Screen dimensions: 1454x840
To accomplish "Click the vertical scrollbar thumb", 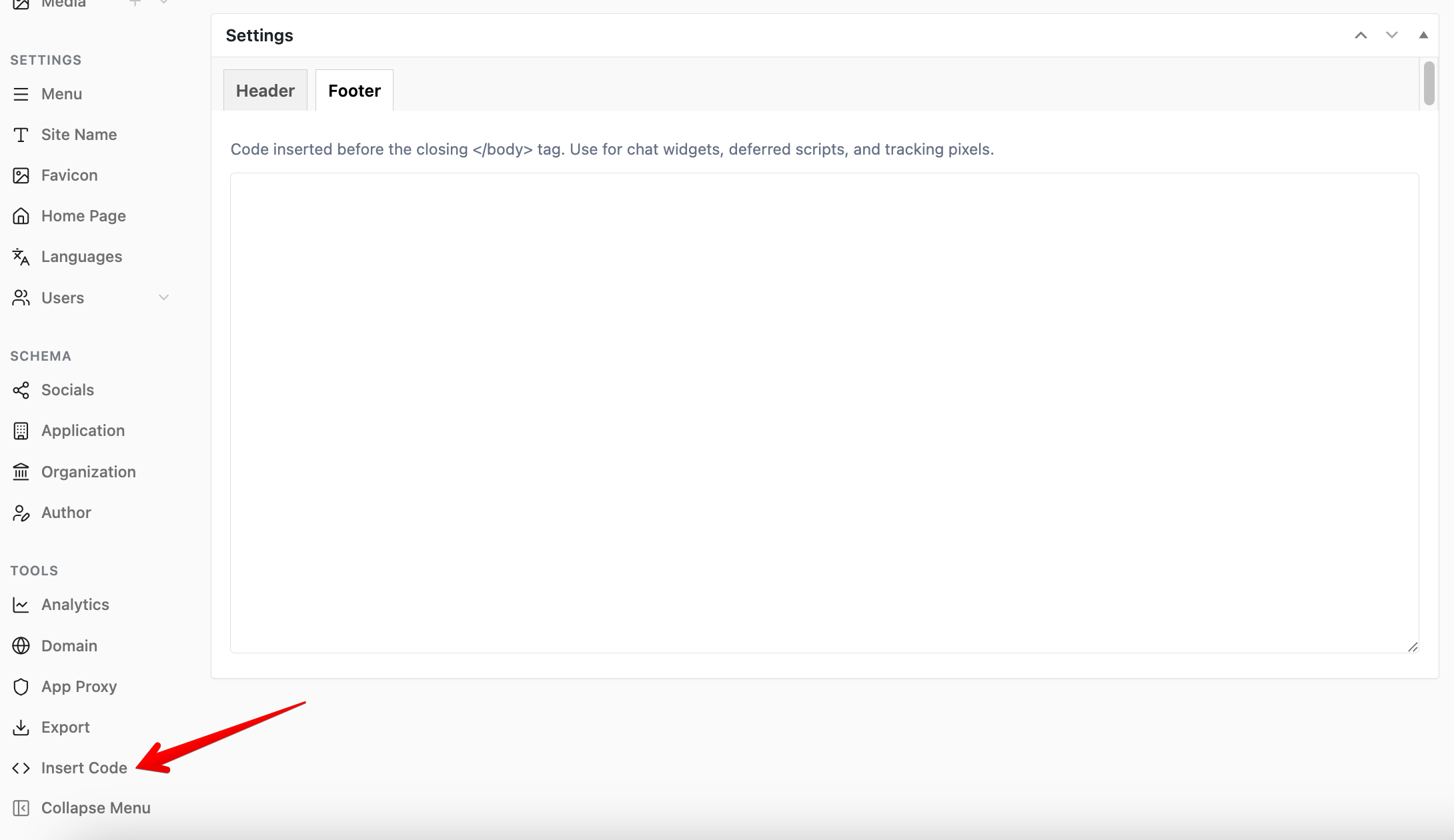I will [x=1429, y=83].
